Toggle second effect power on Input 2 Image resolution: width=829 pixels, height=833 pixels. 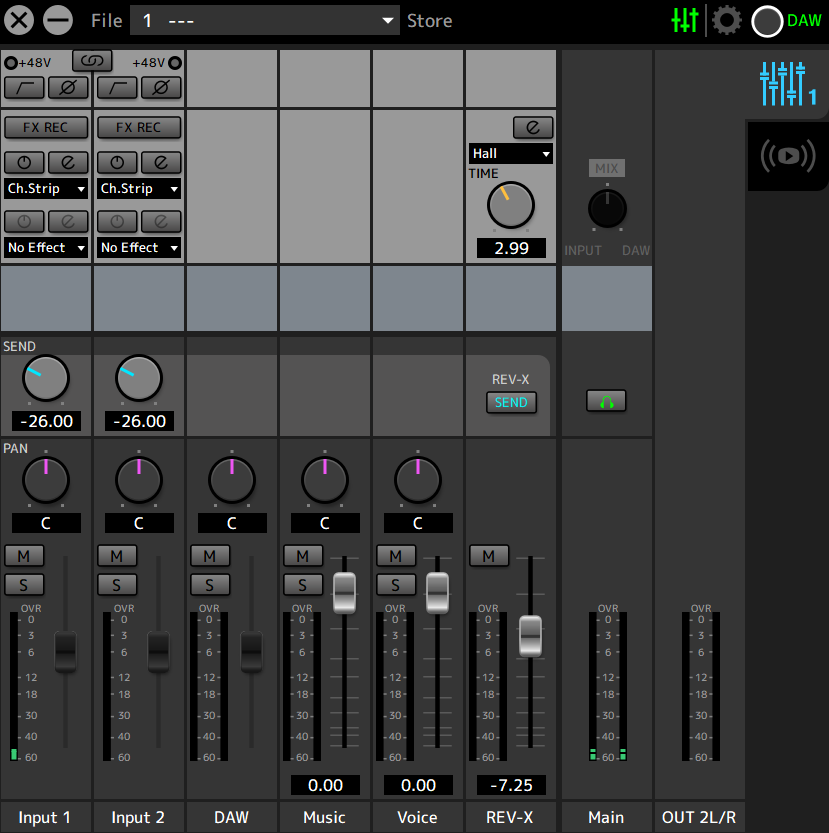coord(117,221)
